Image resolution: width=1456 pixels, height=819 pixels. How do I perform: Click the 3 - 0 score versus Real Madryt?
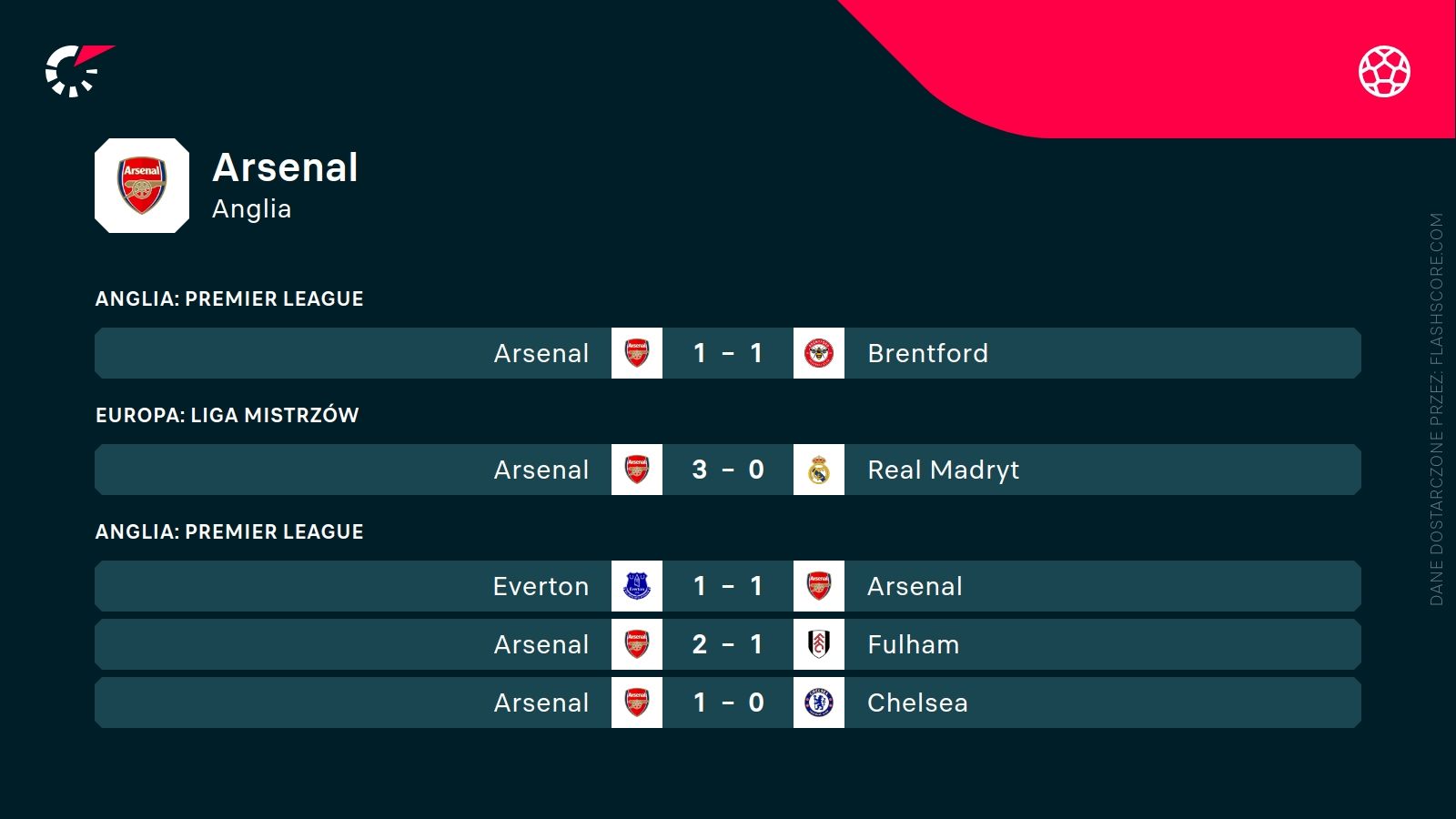pyautogui.click(x=728, y=470)
